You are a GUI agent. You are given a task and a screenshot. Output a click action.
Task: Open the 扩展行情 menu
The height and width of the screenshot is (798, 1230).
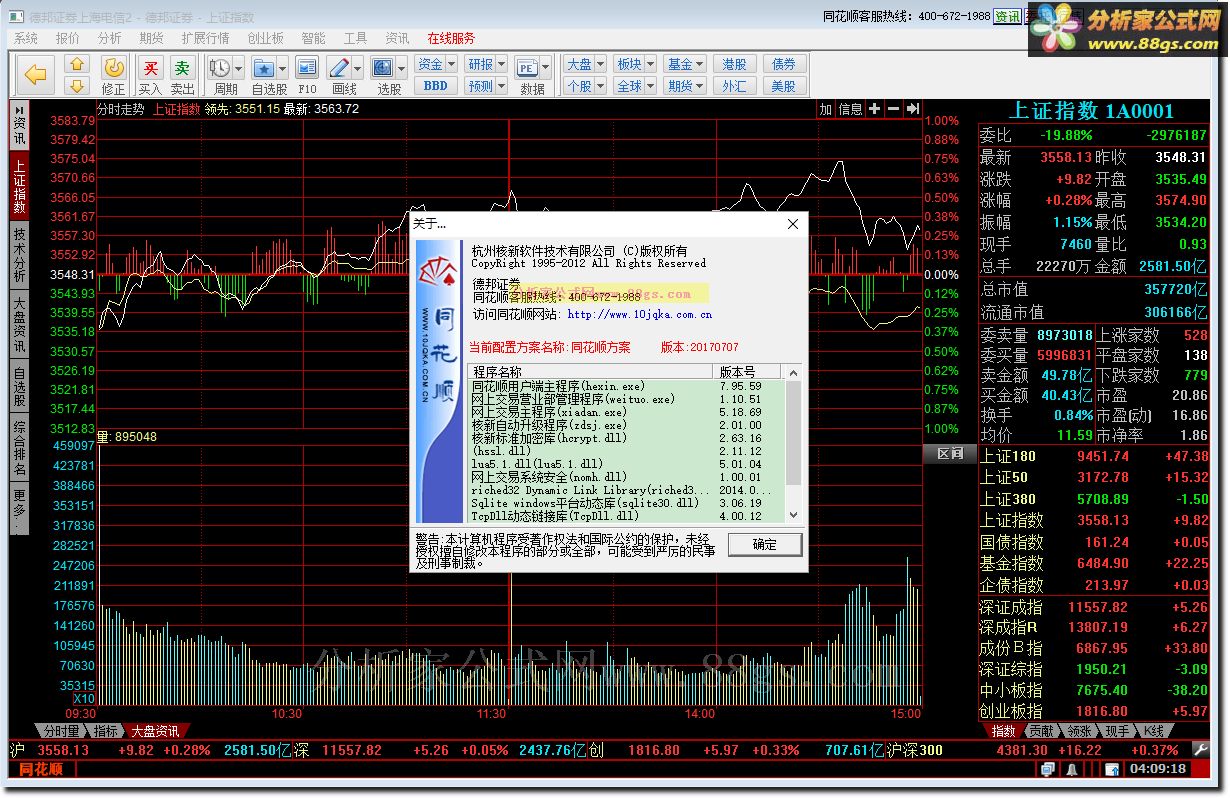pyautogui.click(x=205, y=38)
